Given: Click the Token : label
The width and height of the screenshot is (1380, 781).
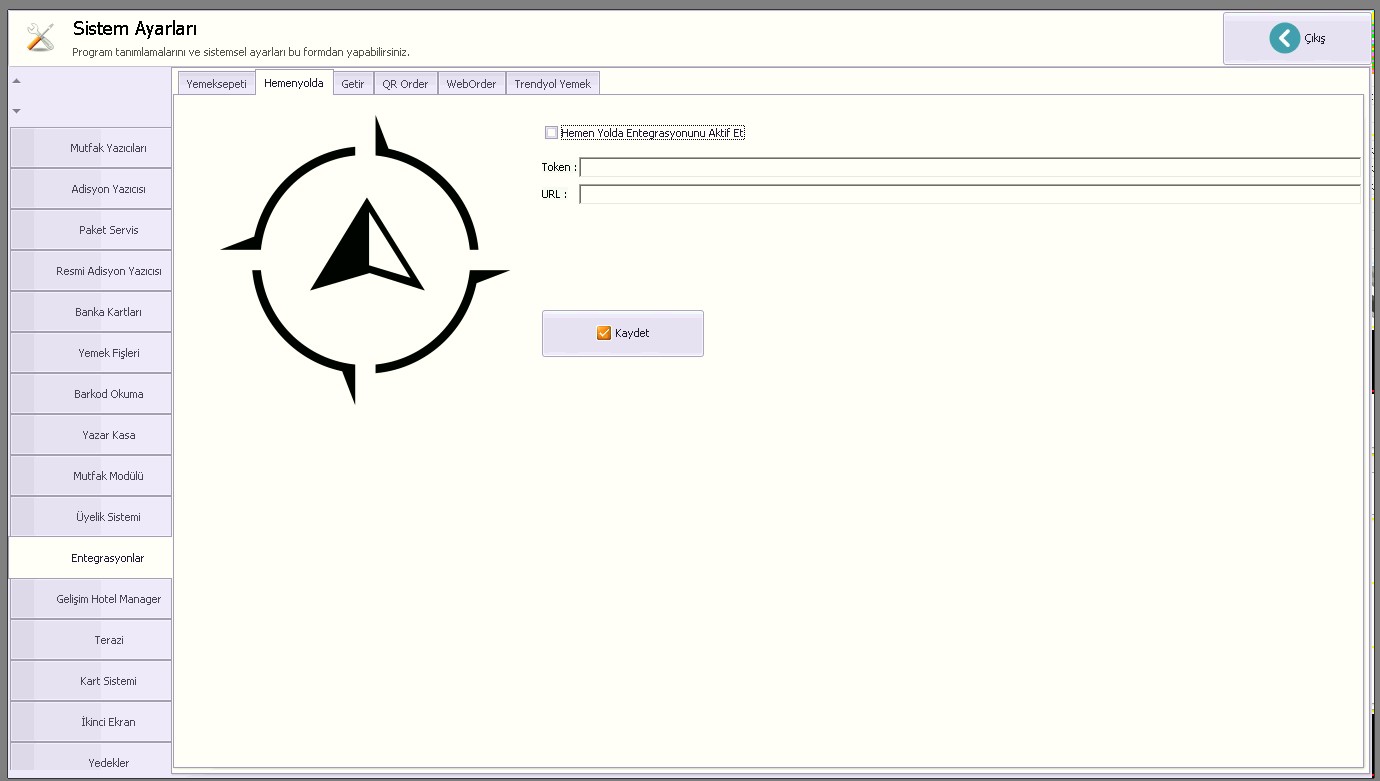Looking at the screenshot, I should [559, 167].
